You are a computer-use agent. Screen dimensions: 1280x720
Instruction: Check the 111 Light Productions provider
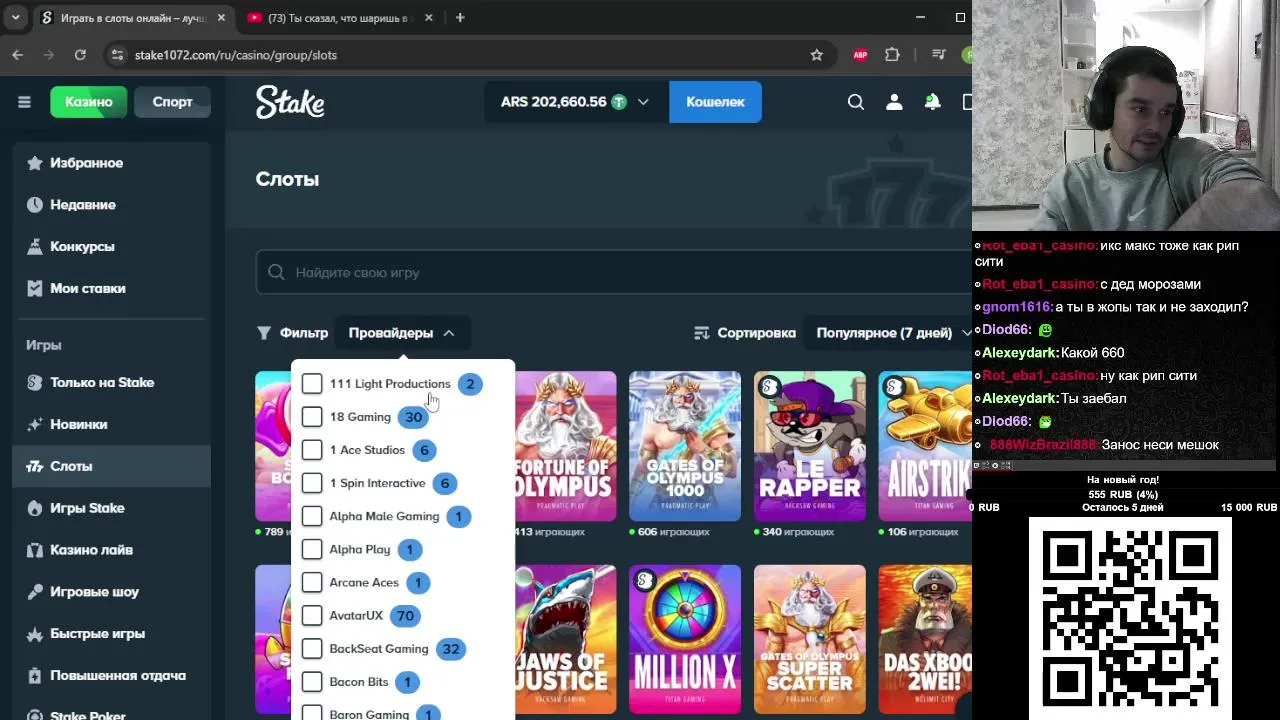coord(312,384)
